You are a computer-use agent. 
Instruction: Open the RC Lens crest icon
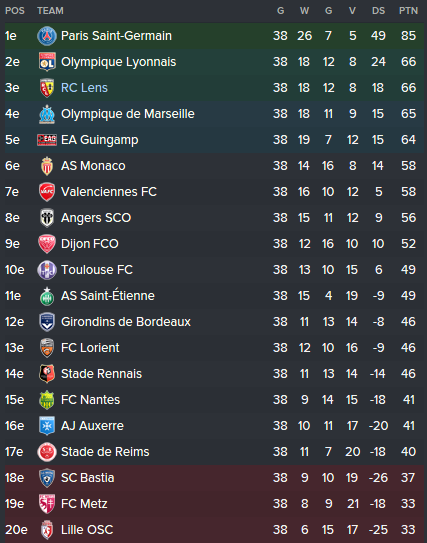47,88
